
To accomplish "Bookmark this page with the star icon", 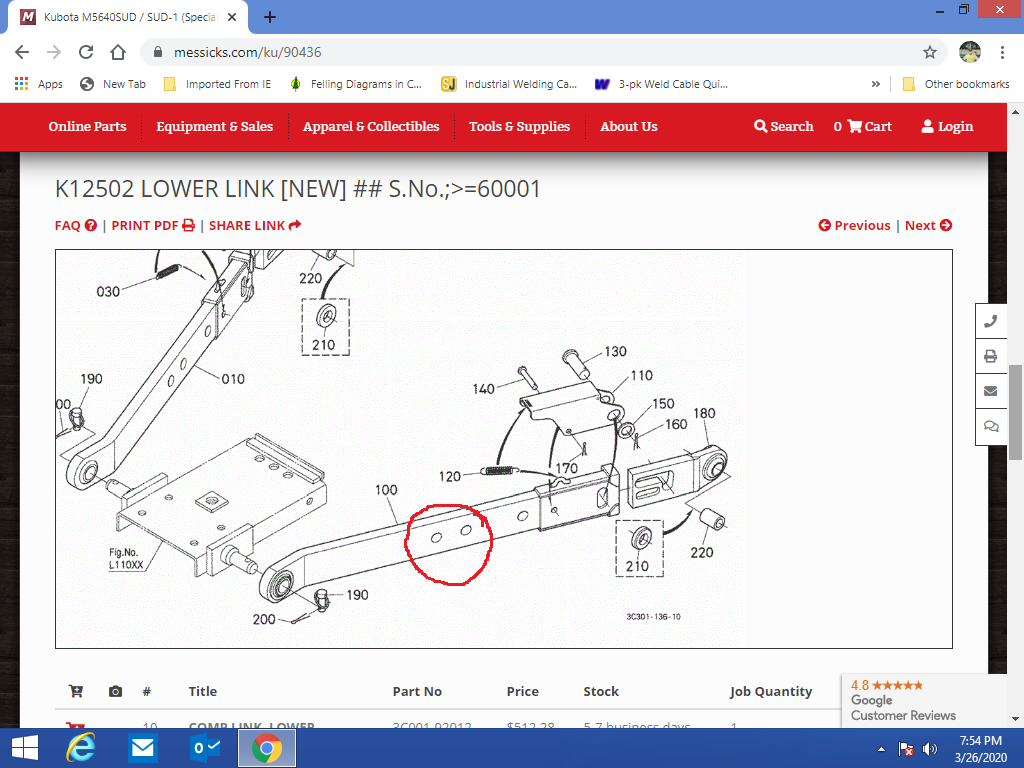I will pyautogui.click(x=930, y=52).
